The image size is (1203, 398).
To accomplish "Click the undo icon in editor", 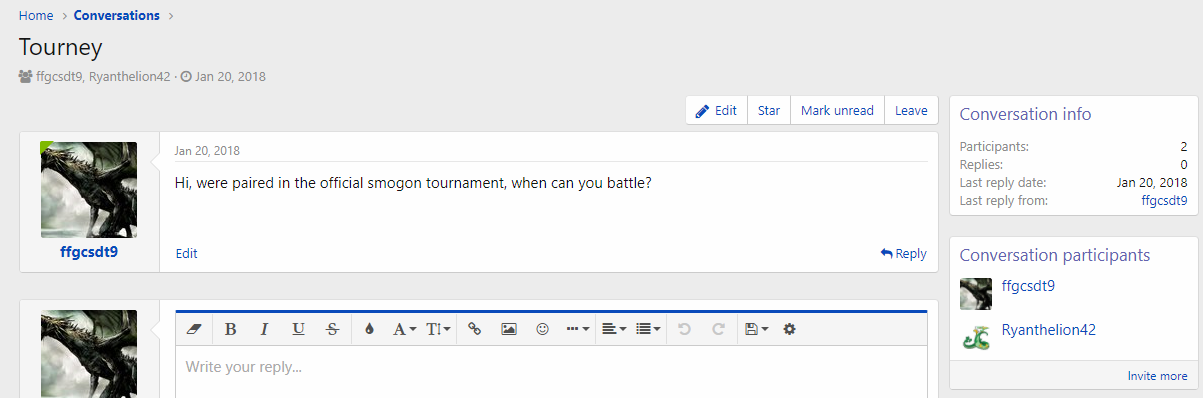I will (684, 328).
